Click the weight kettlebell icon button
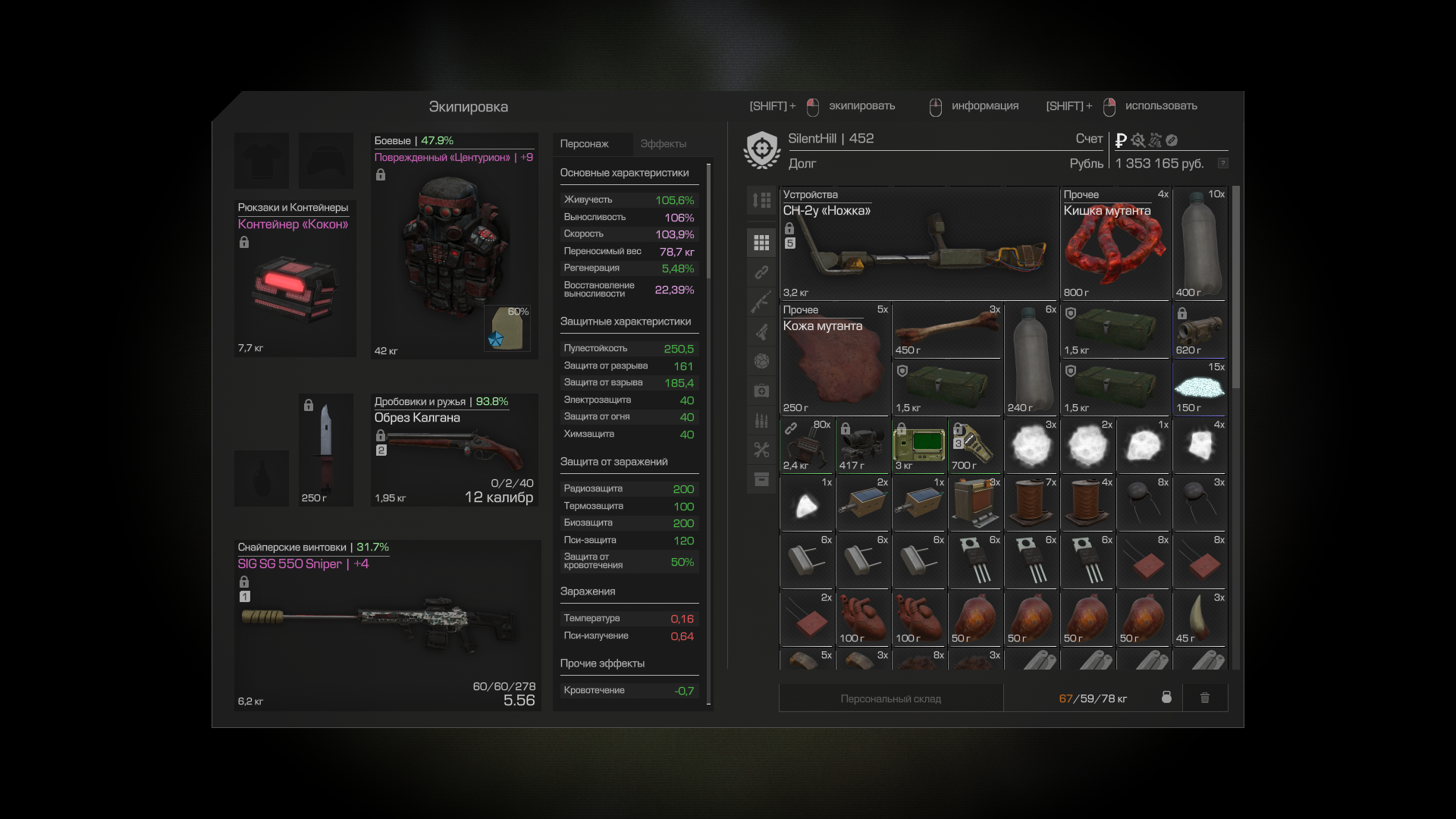This screenshot has width=1456, height=819. tap(1166, 698)
